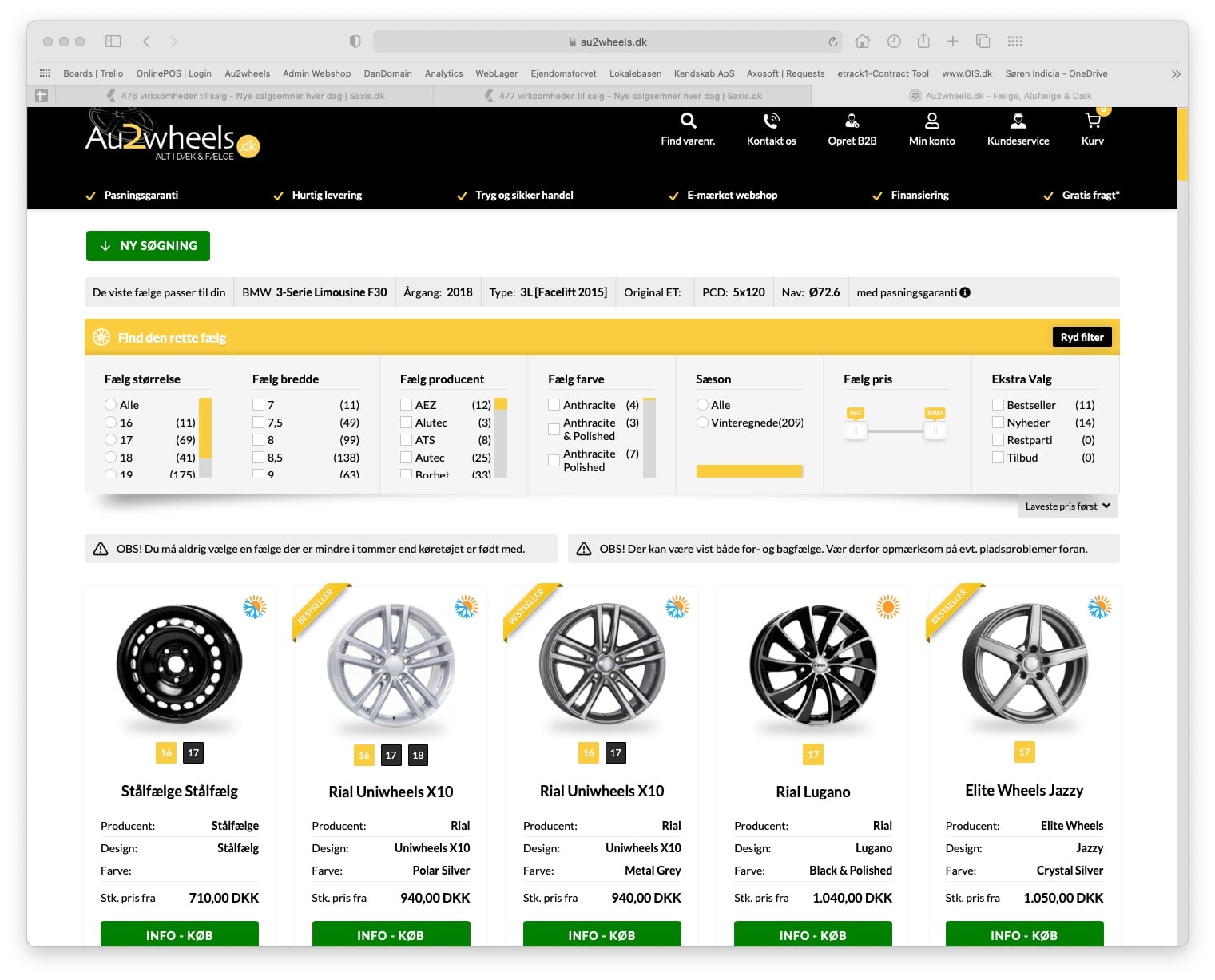The image size is (1215, 980).
Task: Check the AEZ producer checkbox
Action: click(406, 405)
